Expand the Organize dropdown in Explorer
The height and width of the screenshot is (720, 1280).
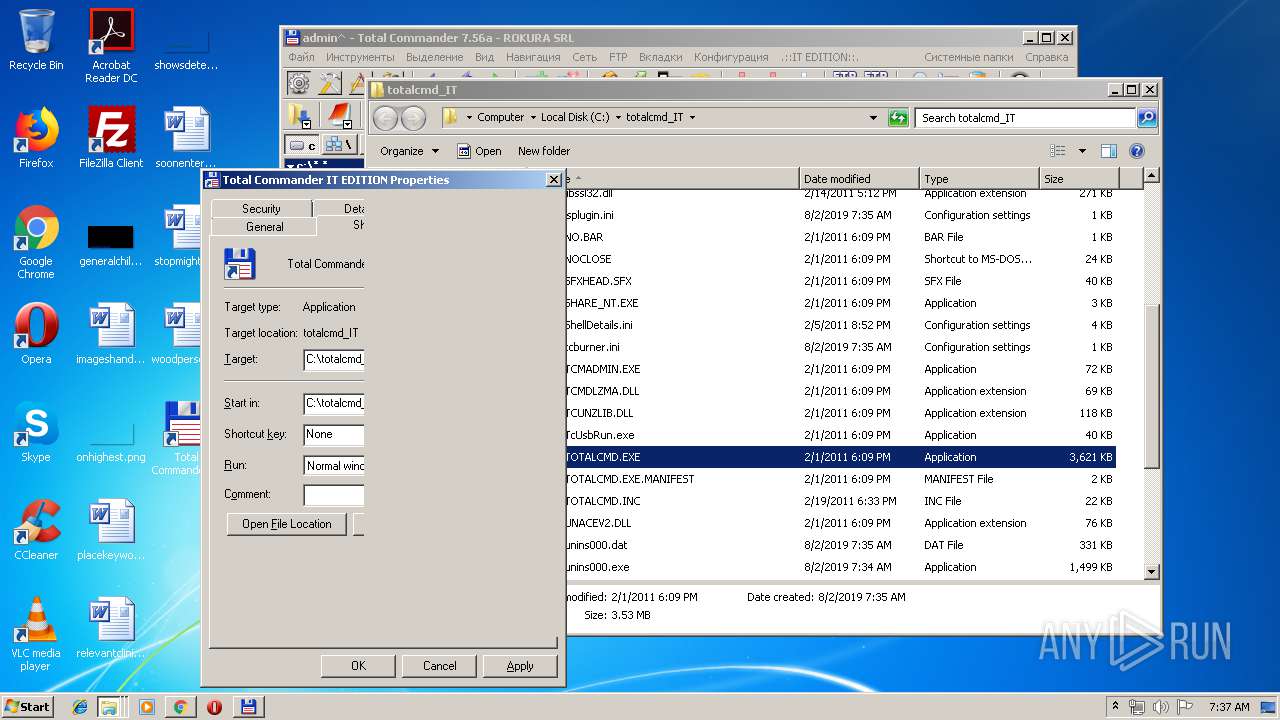pos(409,151)
